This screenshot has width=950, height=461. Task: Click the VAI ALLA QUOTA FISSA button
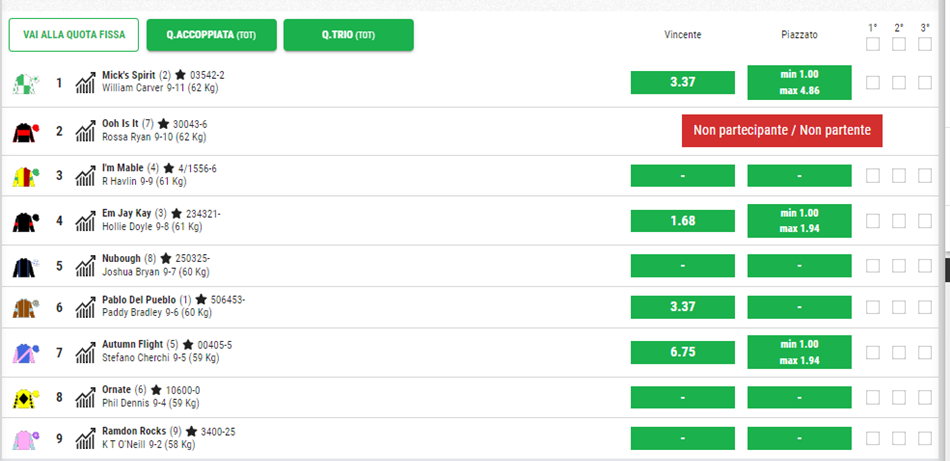point(74,35)
